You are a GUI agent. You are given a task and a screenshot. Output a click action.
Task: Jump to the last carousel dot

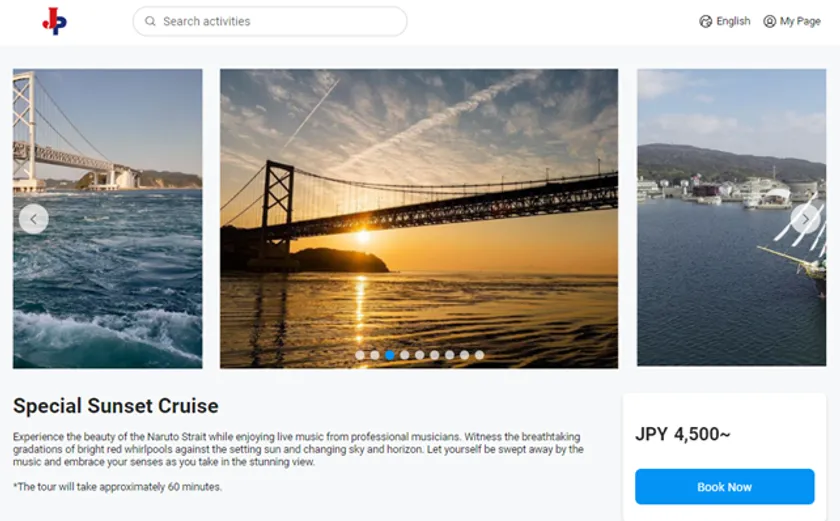point(480,355)
